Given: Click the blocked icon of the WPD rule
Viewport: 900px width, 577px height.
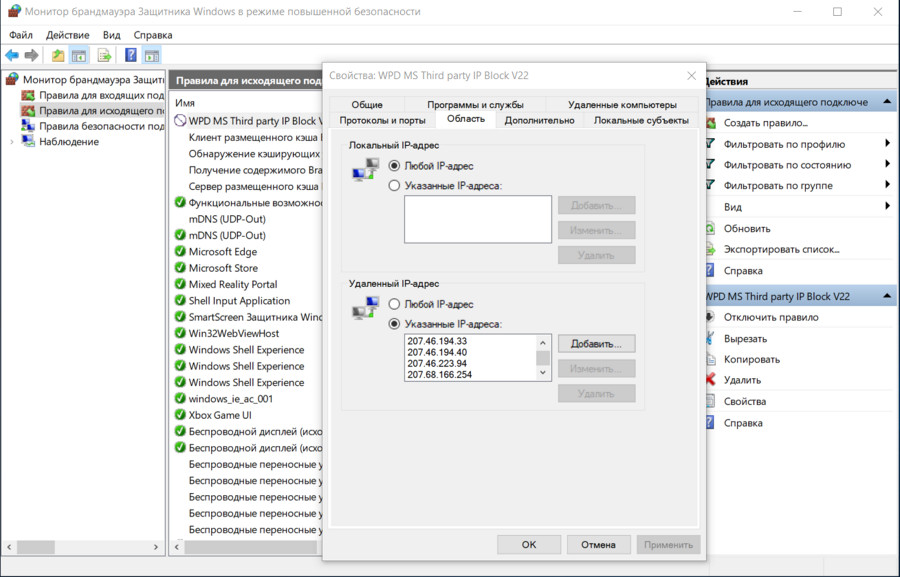Looking at the screenshot, I should coord(180,121).
